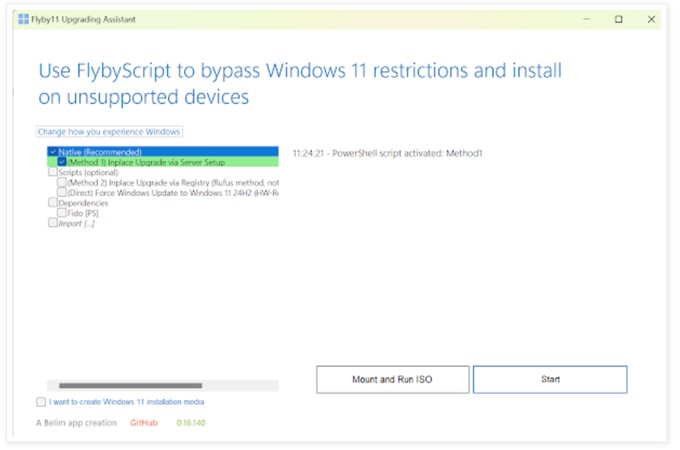Maximize the Flyby11 window
This screenshot has width=680, height=450.
619,18
